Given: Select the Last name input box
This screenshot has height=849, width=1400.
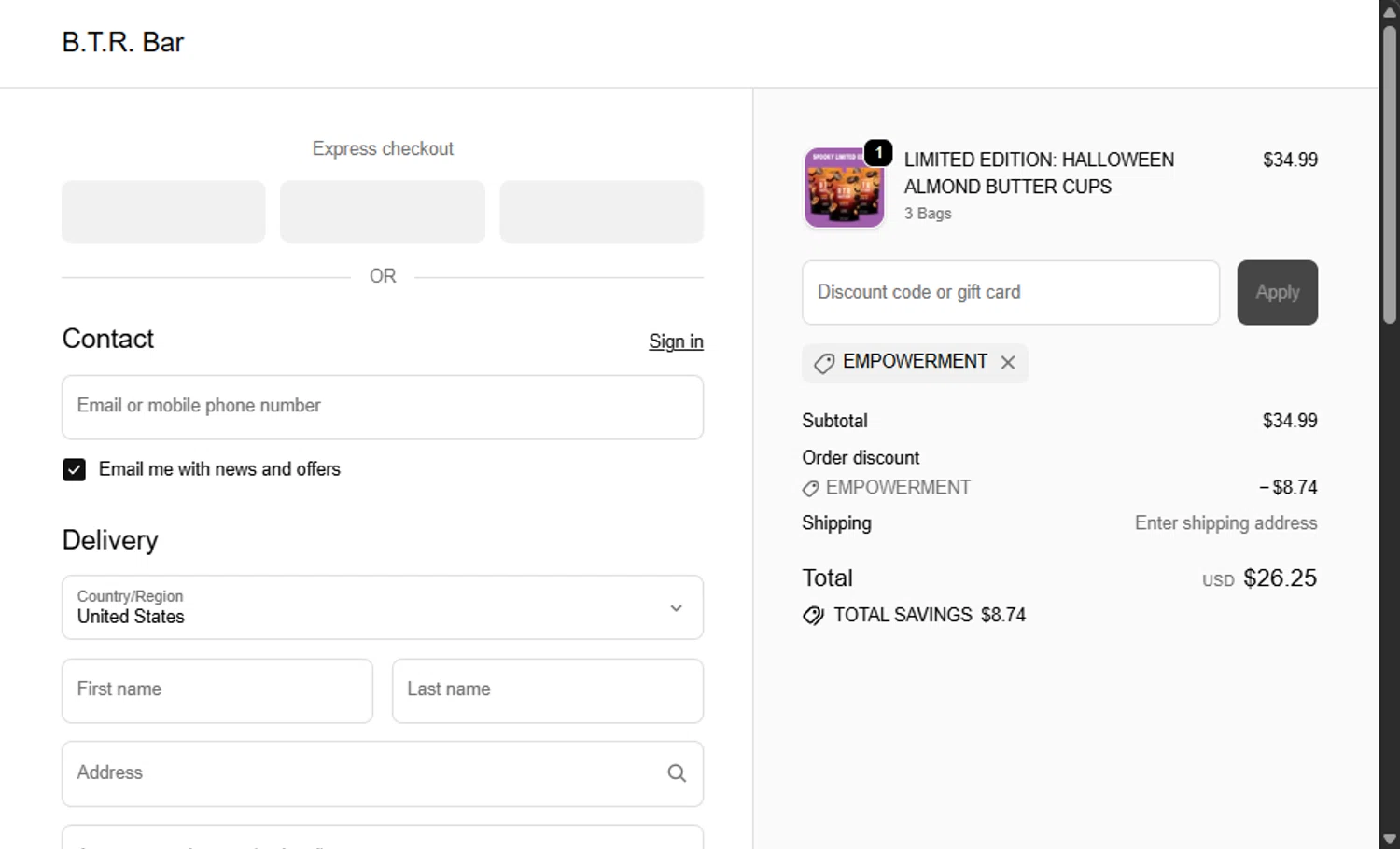Looking at the screenshot, I should (548, 690).
